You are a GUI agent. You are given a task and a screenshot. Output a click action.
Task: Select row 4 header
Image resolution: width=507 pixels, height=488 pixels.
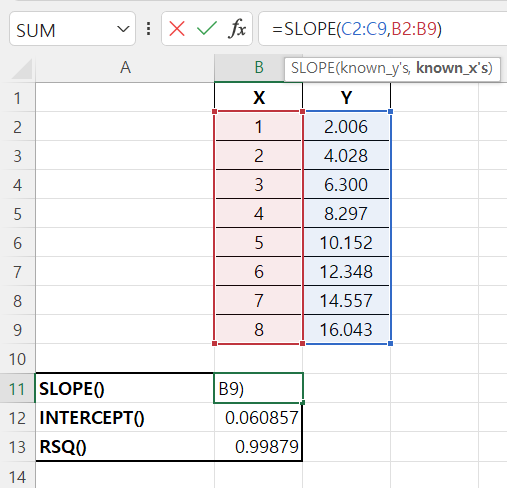coord(17,185)
